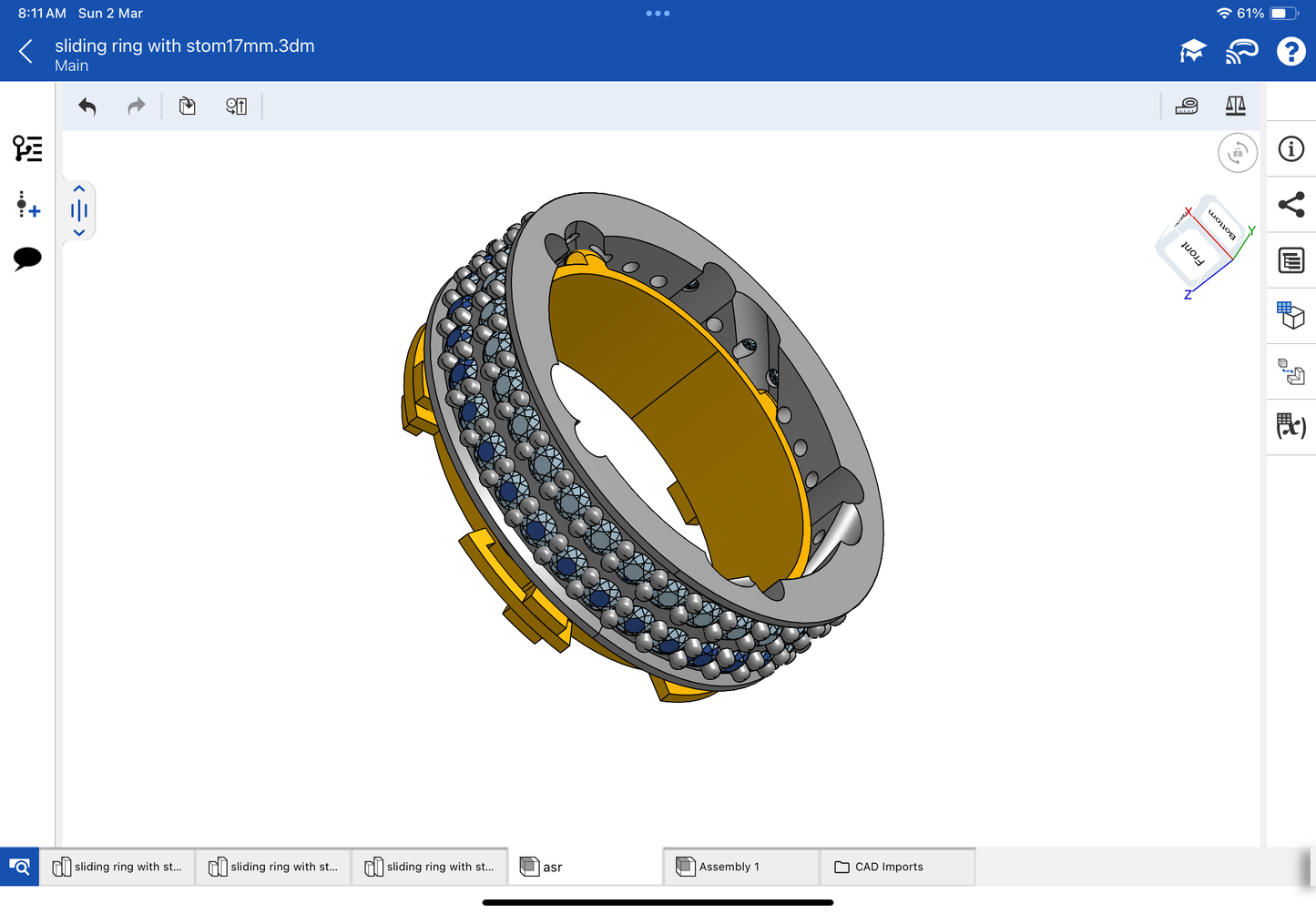Tap the Redo arrow in toolbar
The width and height of the screenshot is (1316, 914).
pyautogui.click(x=137, y=107)
